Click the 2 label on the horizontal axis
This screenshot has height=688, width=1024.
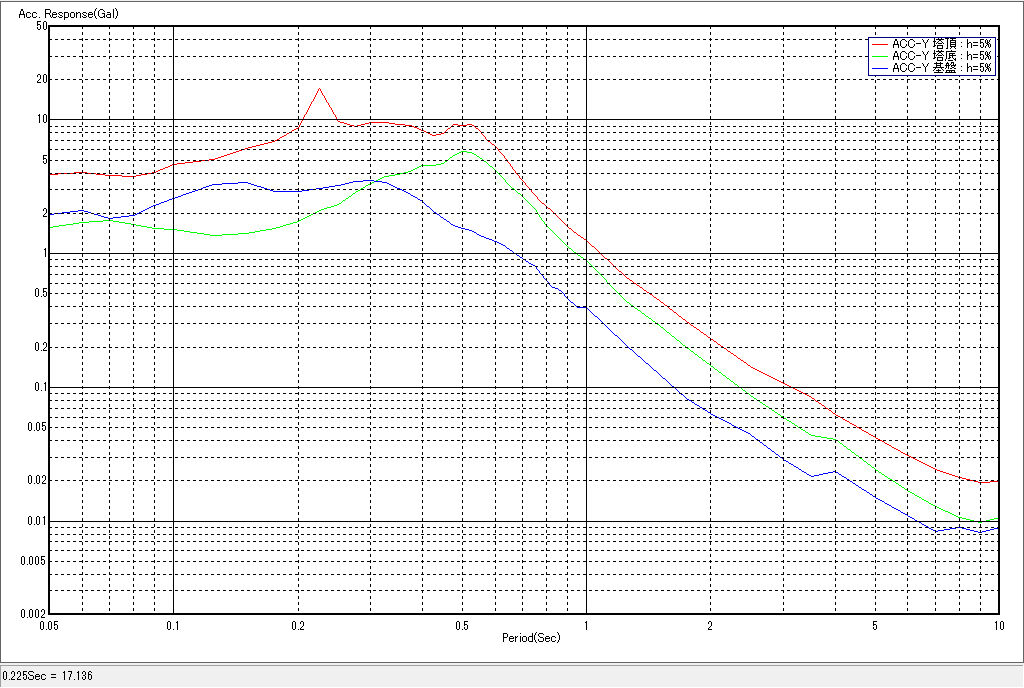coord(709,625)
